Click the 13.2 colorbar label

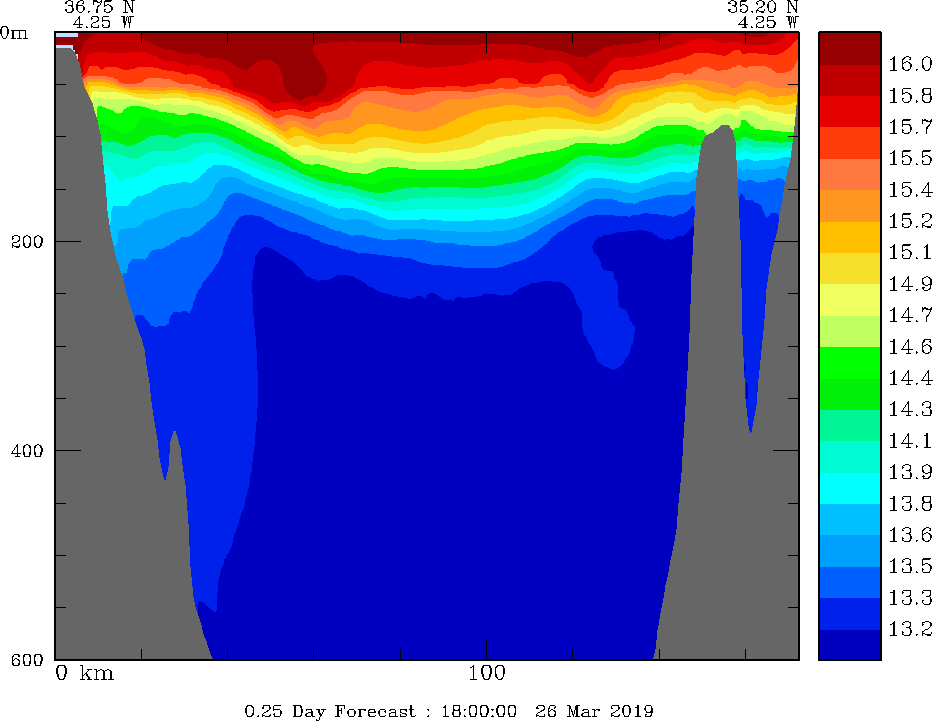(910, 629)
